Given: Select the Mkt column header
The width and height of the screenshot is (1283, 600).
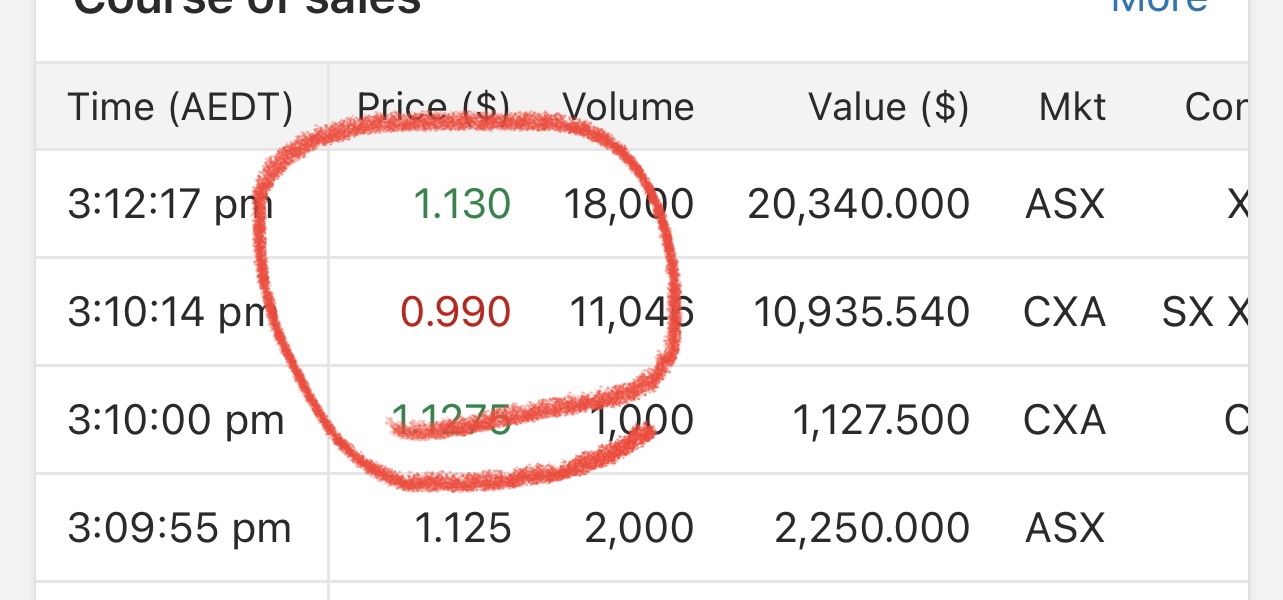Looking at the screenshot, I should pyautogui.click(x=1072, y=107).
